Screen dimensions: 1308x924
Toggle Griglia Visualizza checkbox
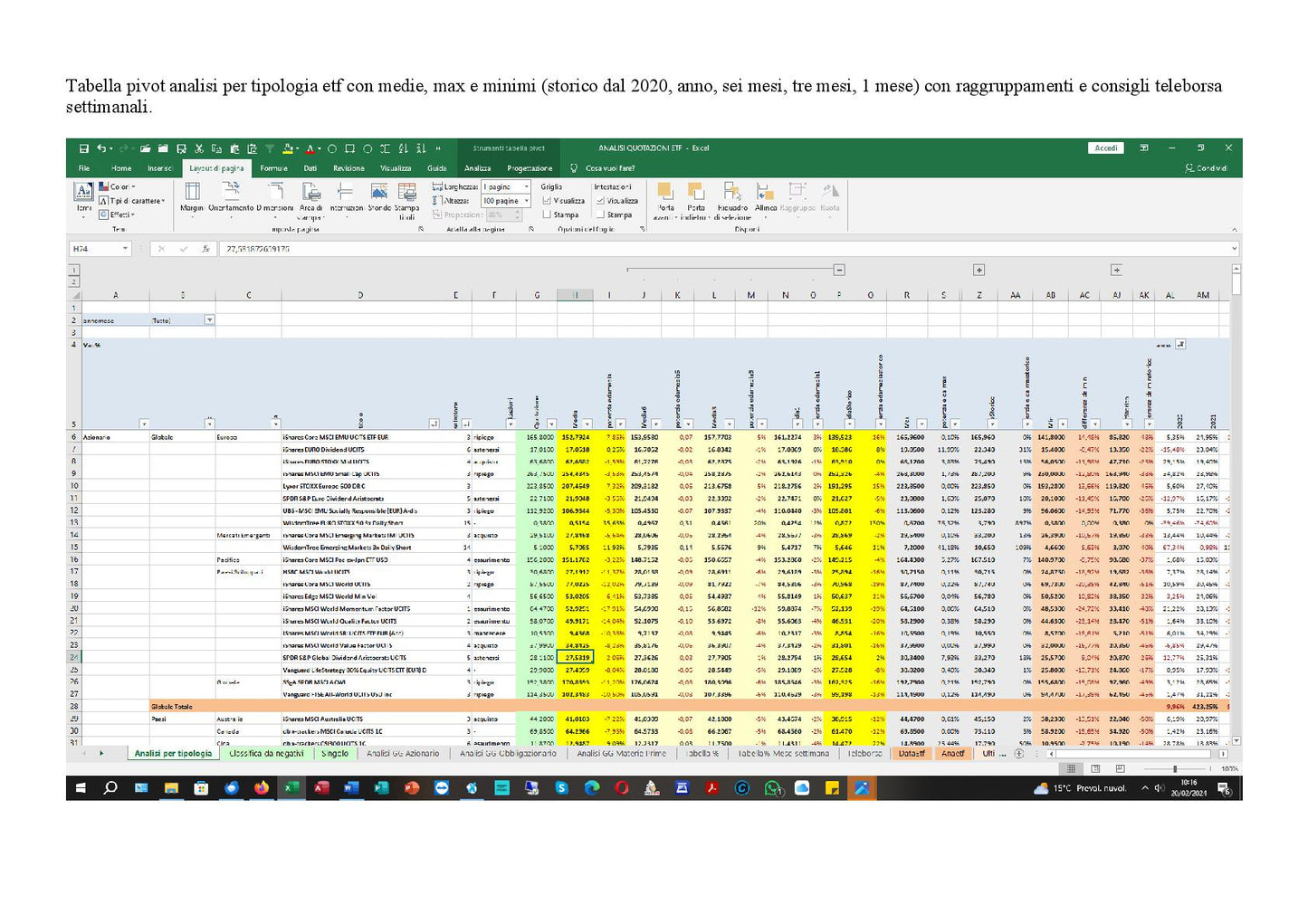[547, 201]
